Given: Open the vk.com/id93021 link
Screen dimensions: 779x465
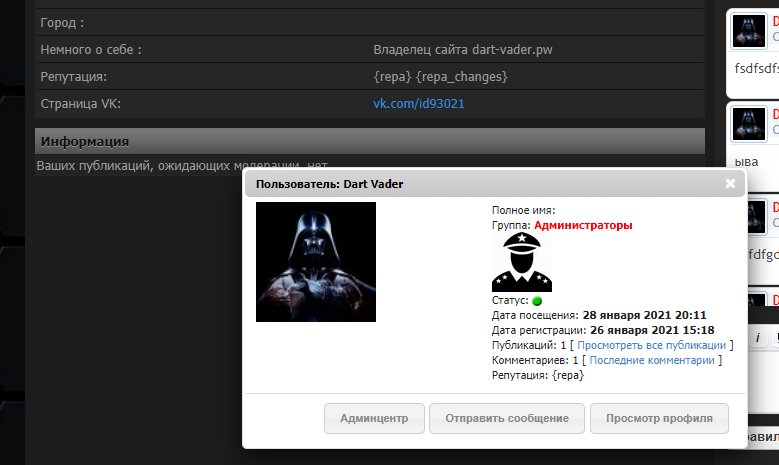Looking at the screenshot, I should coord(419,104).
